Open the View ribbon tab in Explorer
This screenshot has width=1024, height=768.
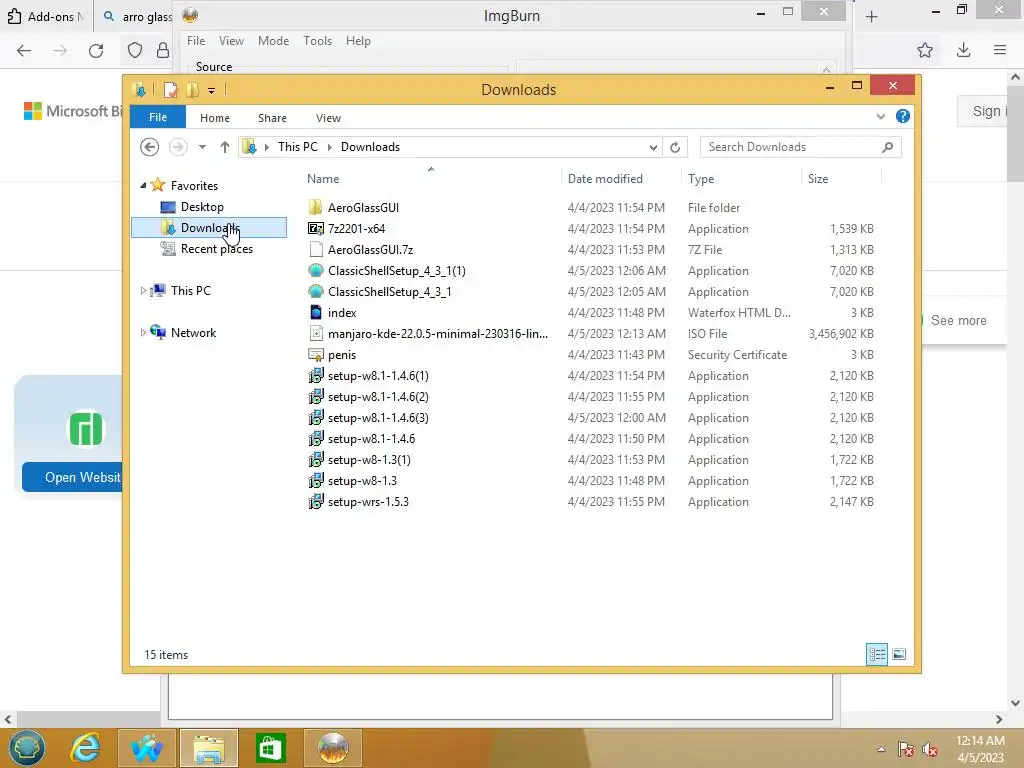tap(328, 118)
